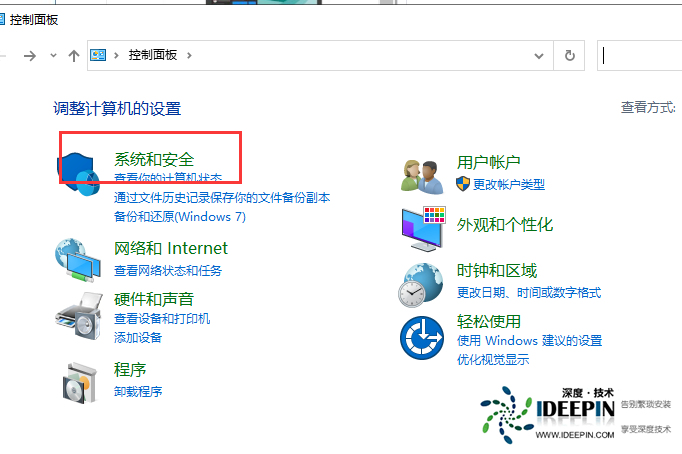Click 查看网络状态和任务 link
This screenshot has height=454, width=682.
[x=168, y=270]
